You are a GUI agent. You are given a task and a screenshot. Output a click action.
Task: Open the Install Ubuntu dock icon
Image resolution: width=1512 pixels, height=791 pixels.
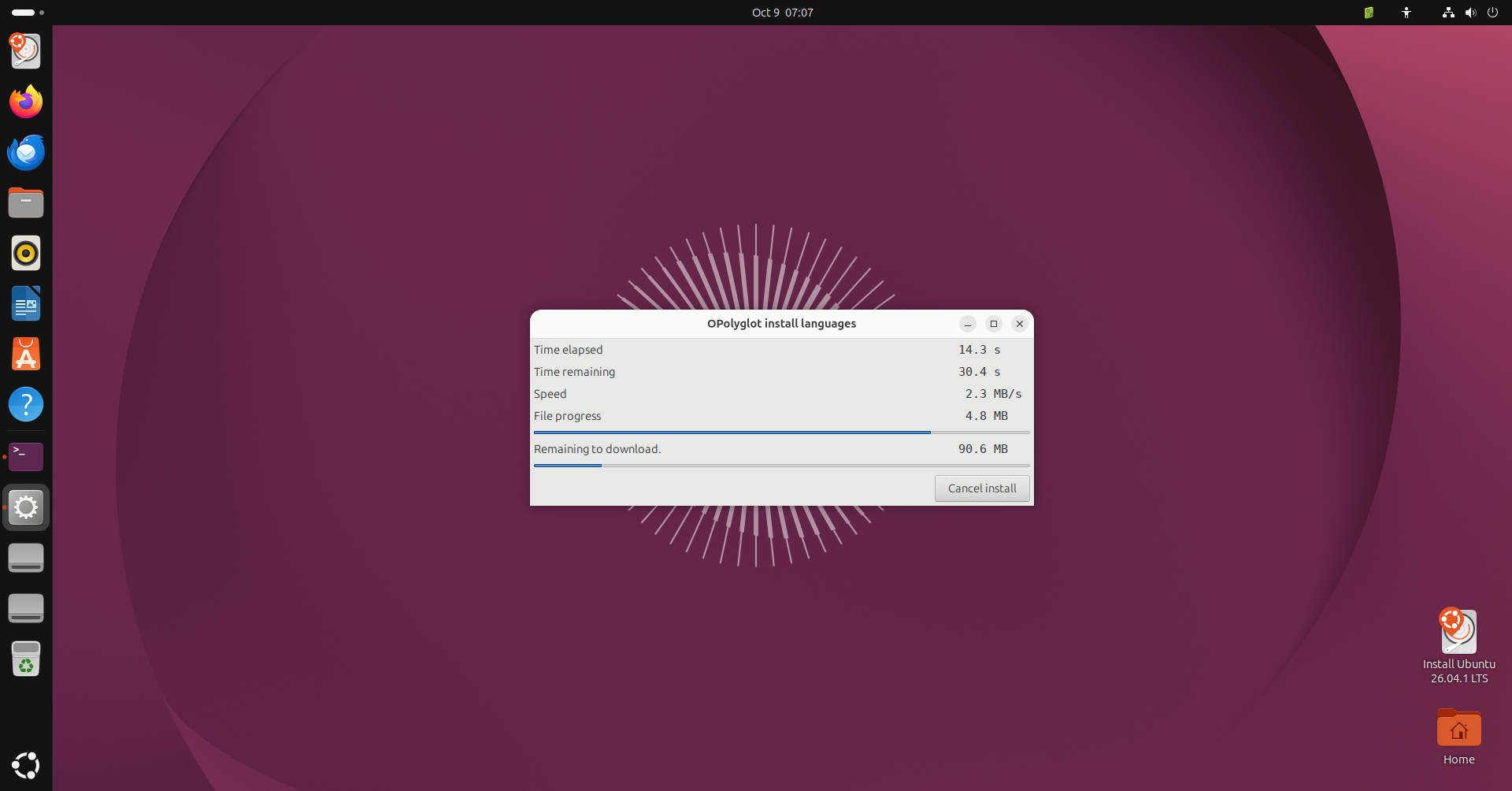tap(26, 51)
